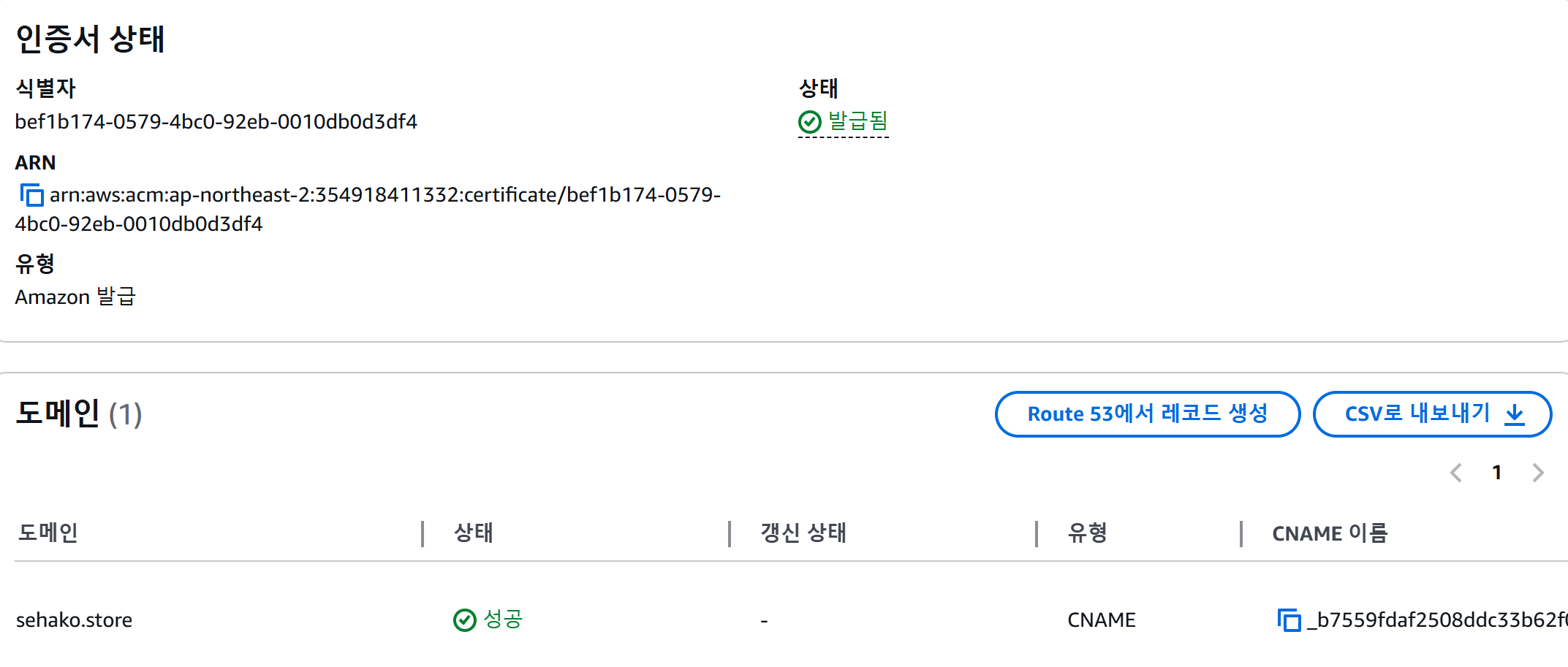The image size is (1568, 667).
Task: Click the download icon on CSV 내보내기 button
Action: click(x=1515, y=413)
